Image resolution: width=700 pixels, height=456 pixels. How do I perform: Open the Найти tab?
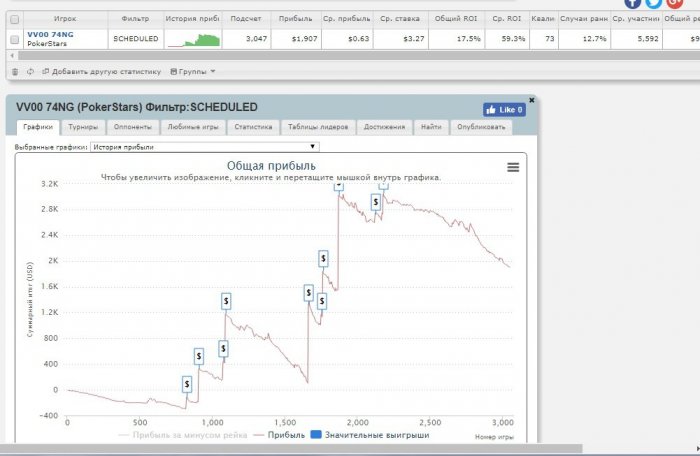click(x=431, y=127)
